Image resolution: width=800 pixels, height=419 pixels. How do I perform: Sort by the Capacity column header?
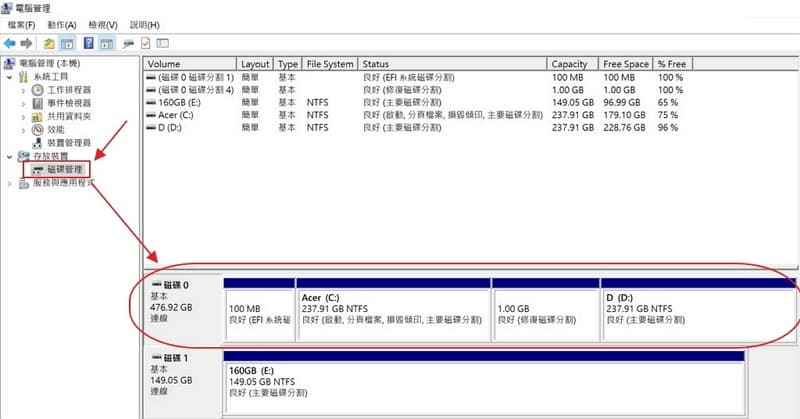pos(572,64)
